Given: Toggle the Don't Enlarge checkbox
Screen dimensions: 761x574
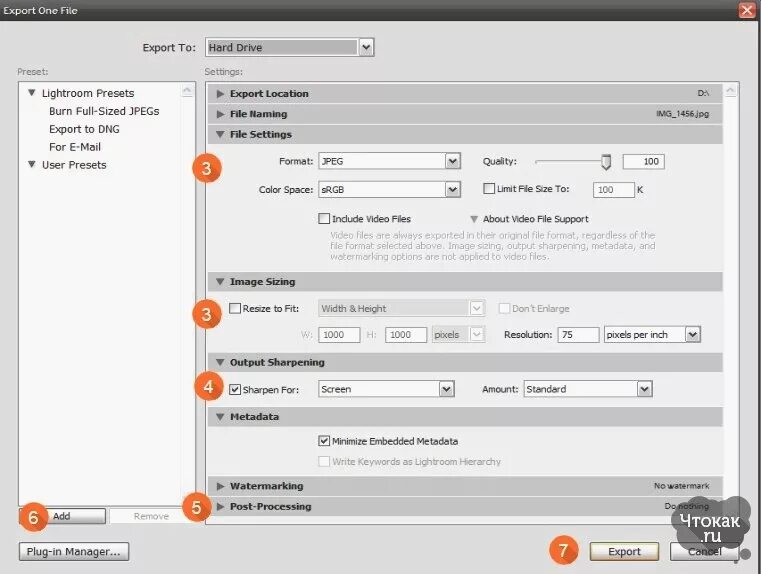Looking at the screenshot, I should pyautogui.click(x=504, y=308).
